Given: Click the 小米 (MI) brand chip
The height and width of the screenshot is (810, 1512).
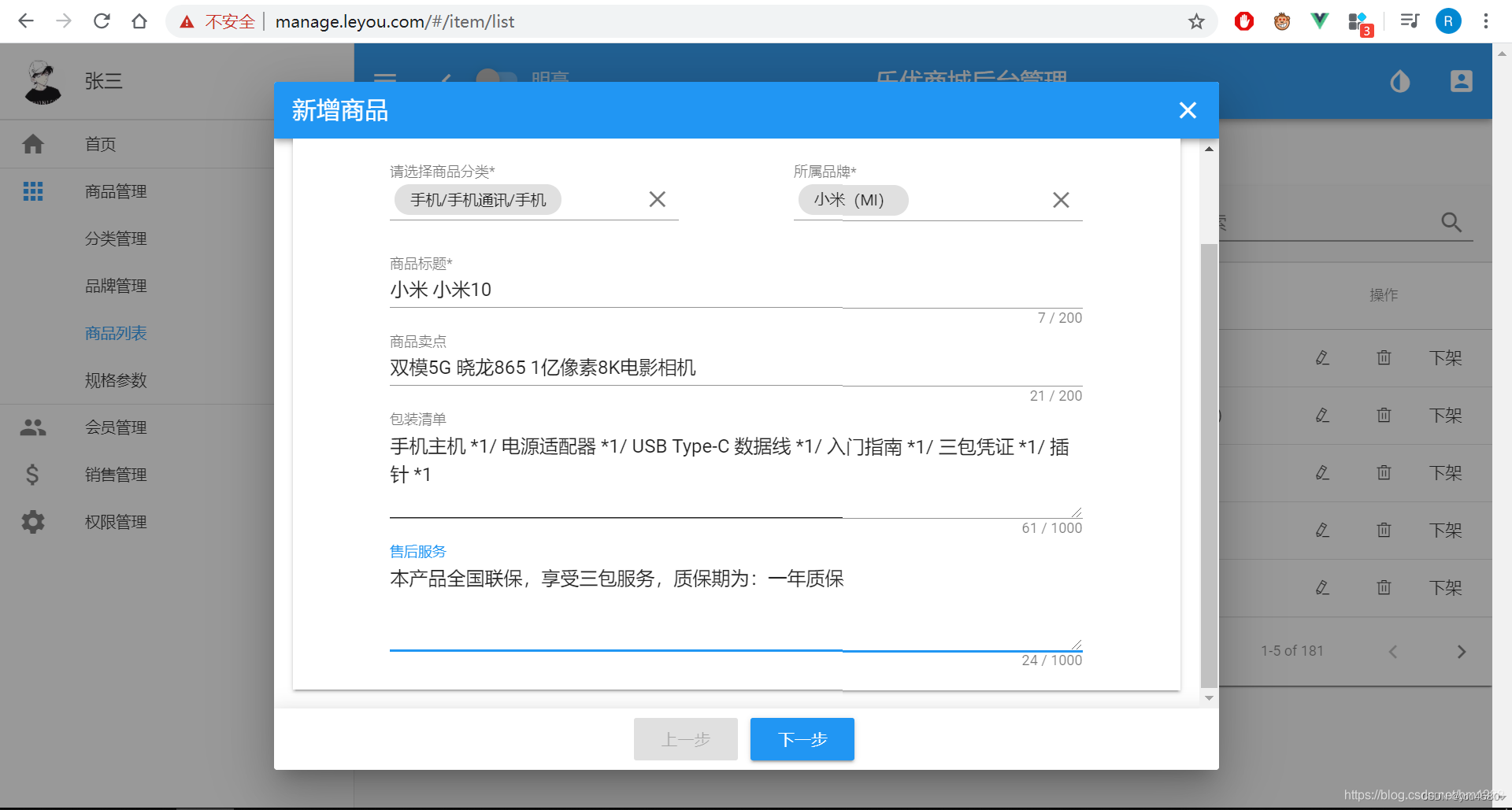Looking at the screenshot, I should click(853, 200).
